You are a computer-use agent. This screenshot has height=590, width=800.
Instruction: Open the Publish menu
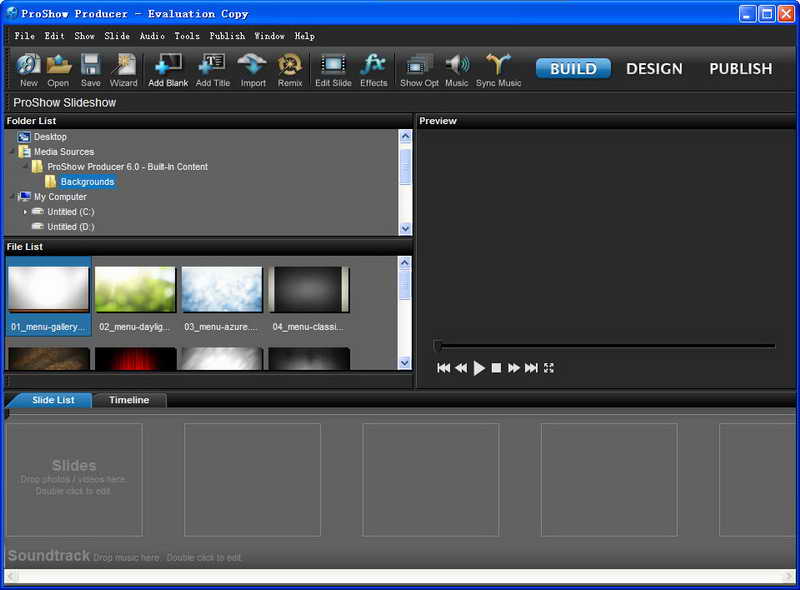point(227,35)
